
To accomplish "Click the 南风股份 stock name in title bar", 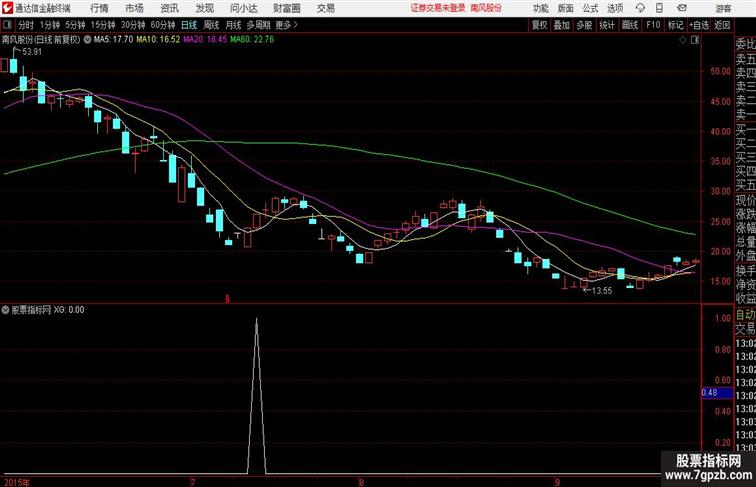I will pyautogui.click(x=486, y=8).
